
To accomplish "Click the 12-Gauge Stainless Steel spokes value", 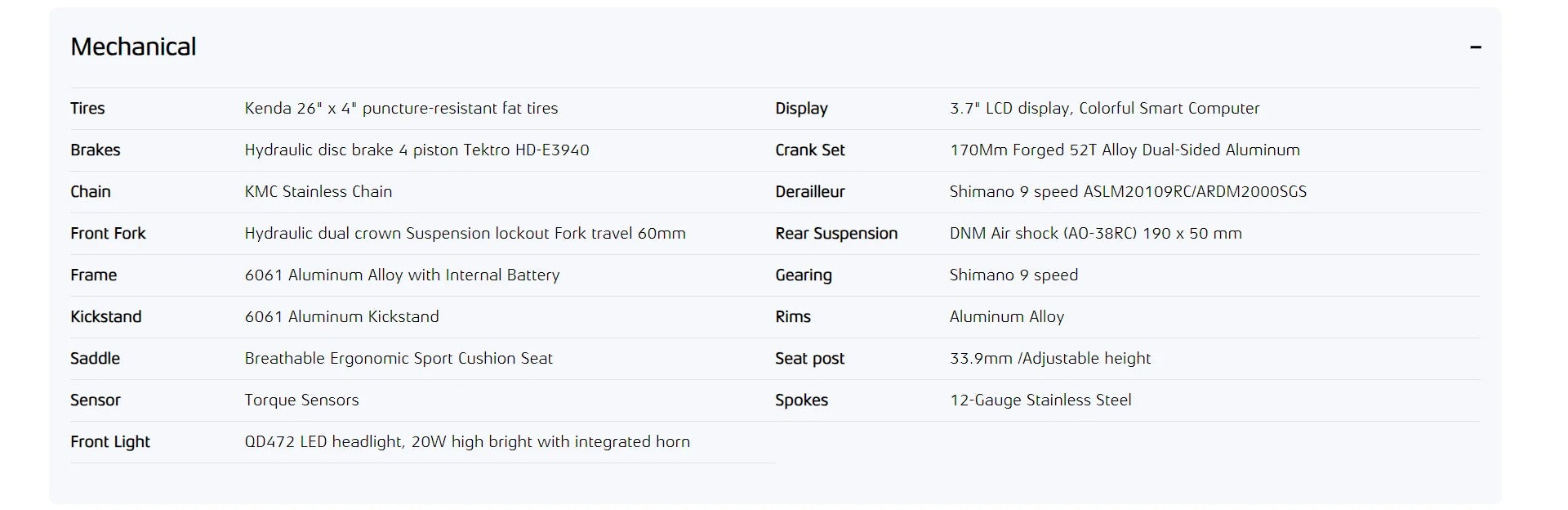I will [1040, 400].
